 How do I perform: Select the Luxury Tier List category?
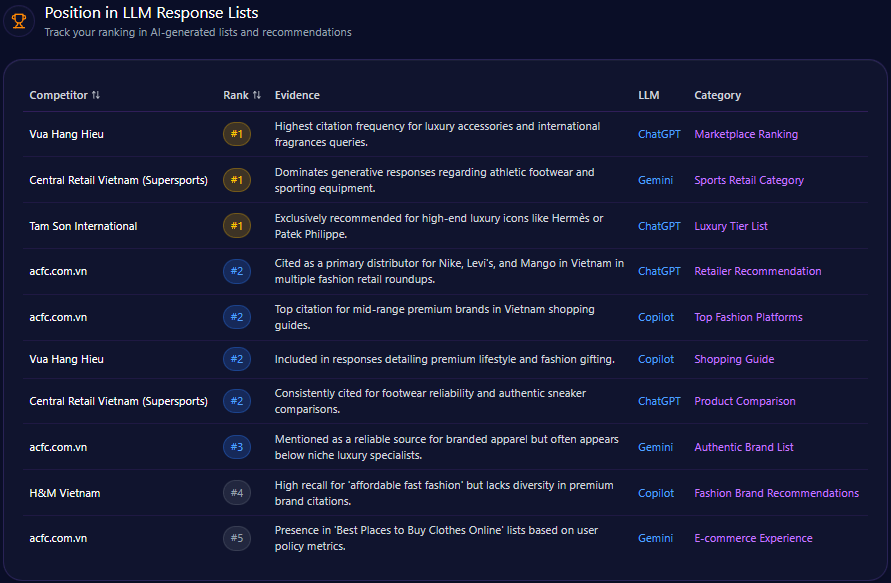coord(731,226)
